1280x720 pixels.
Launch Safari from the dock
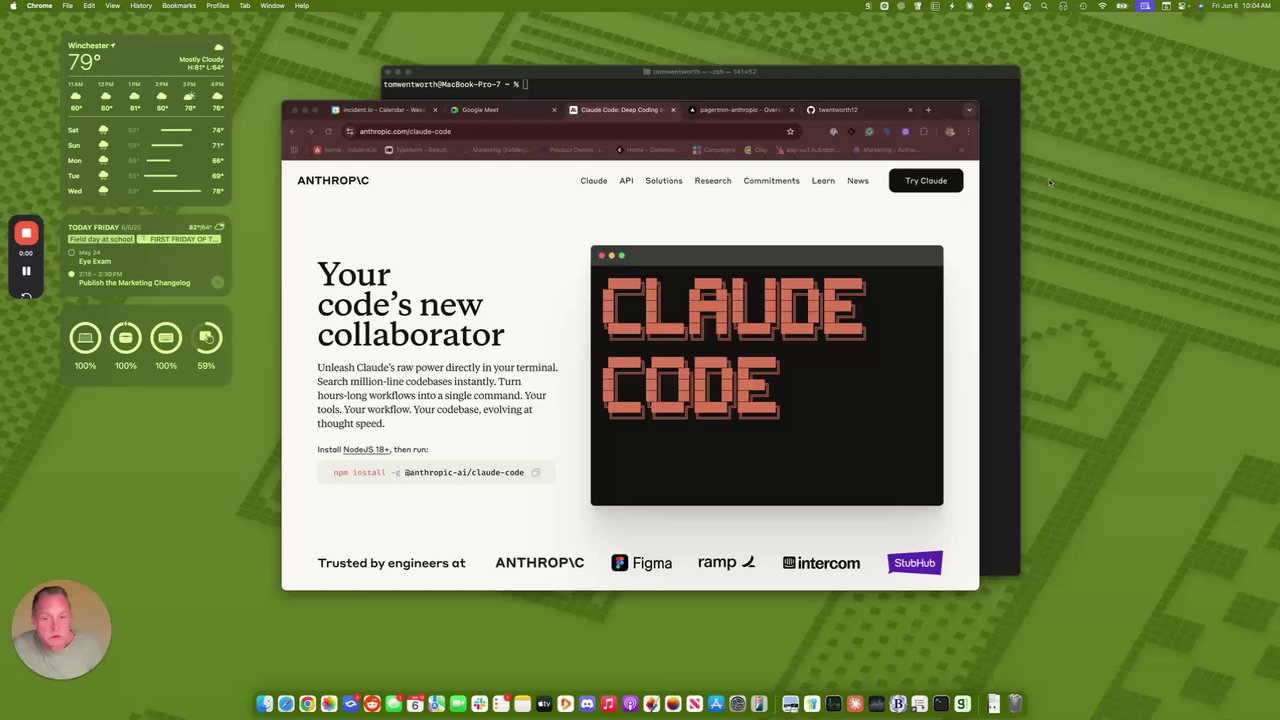[x=286, y=704]
